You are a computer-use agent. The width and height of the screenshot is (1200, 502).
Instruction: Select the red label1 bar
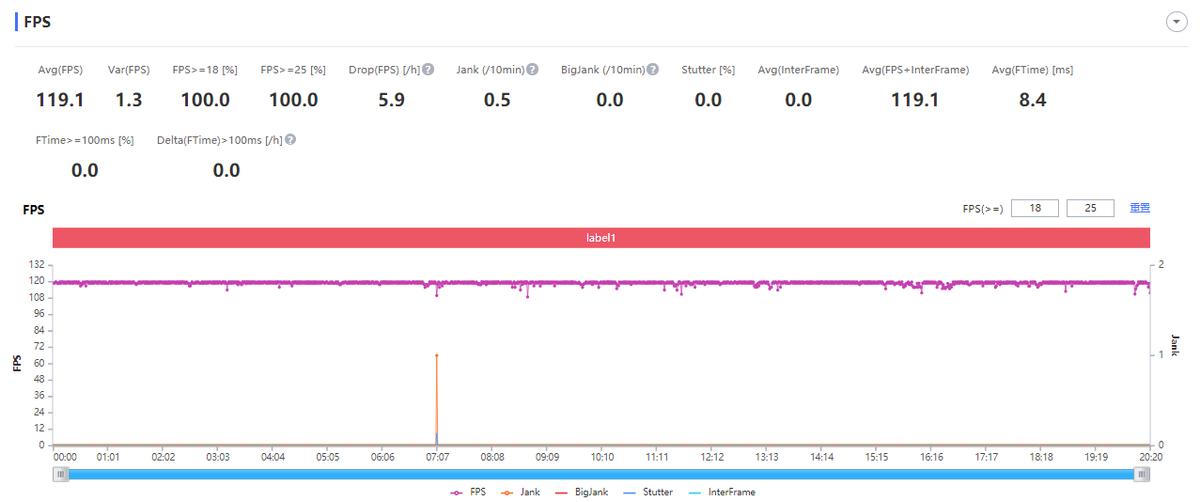(601, 239)
